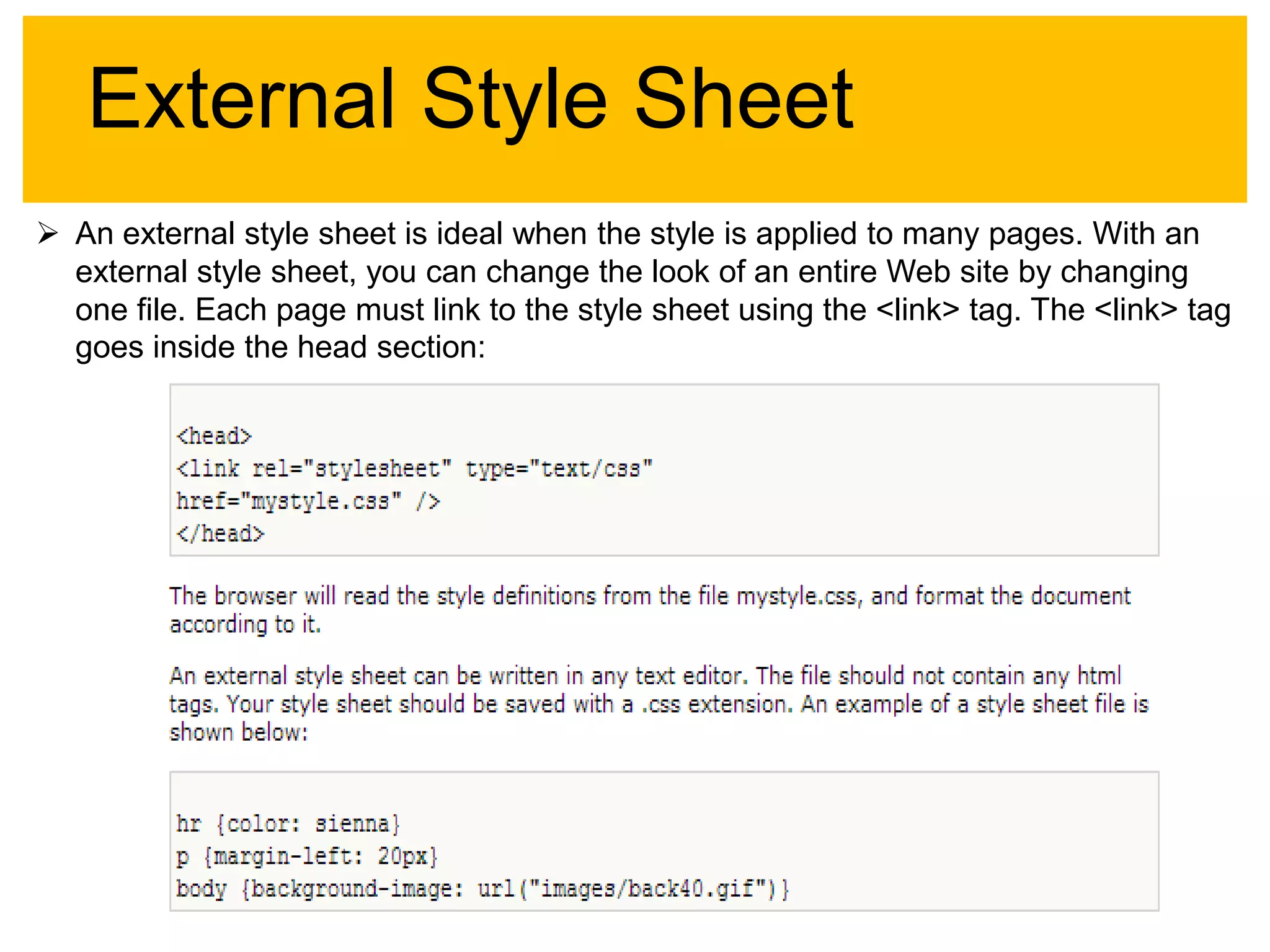The width and height of the screenshot is (1270, 952).
Task: Click the '</head>' closing tag code line
Action: [221, 534]
